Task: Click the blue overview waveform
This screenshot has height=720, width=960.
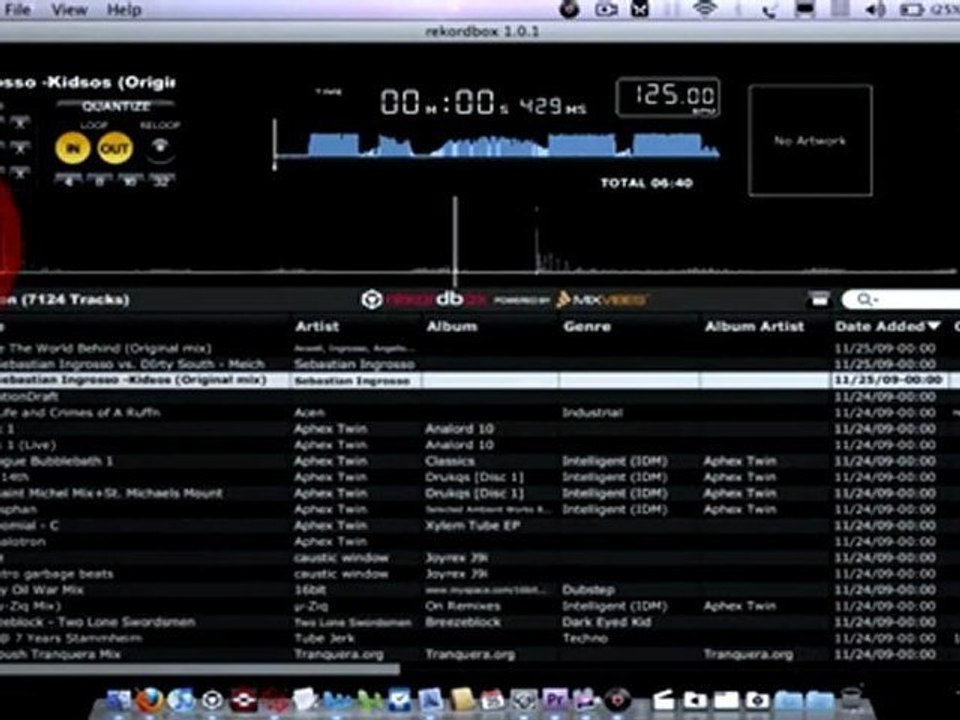Action: pos(497,146)
